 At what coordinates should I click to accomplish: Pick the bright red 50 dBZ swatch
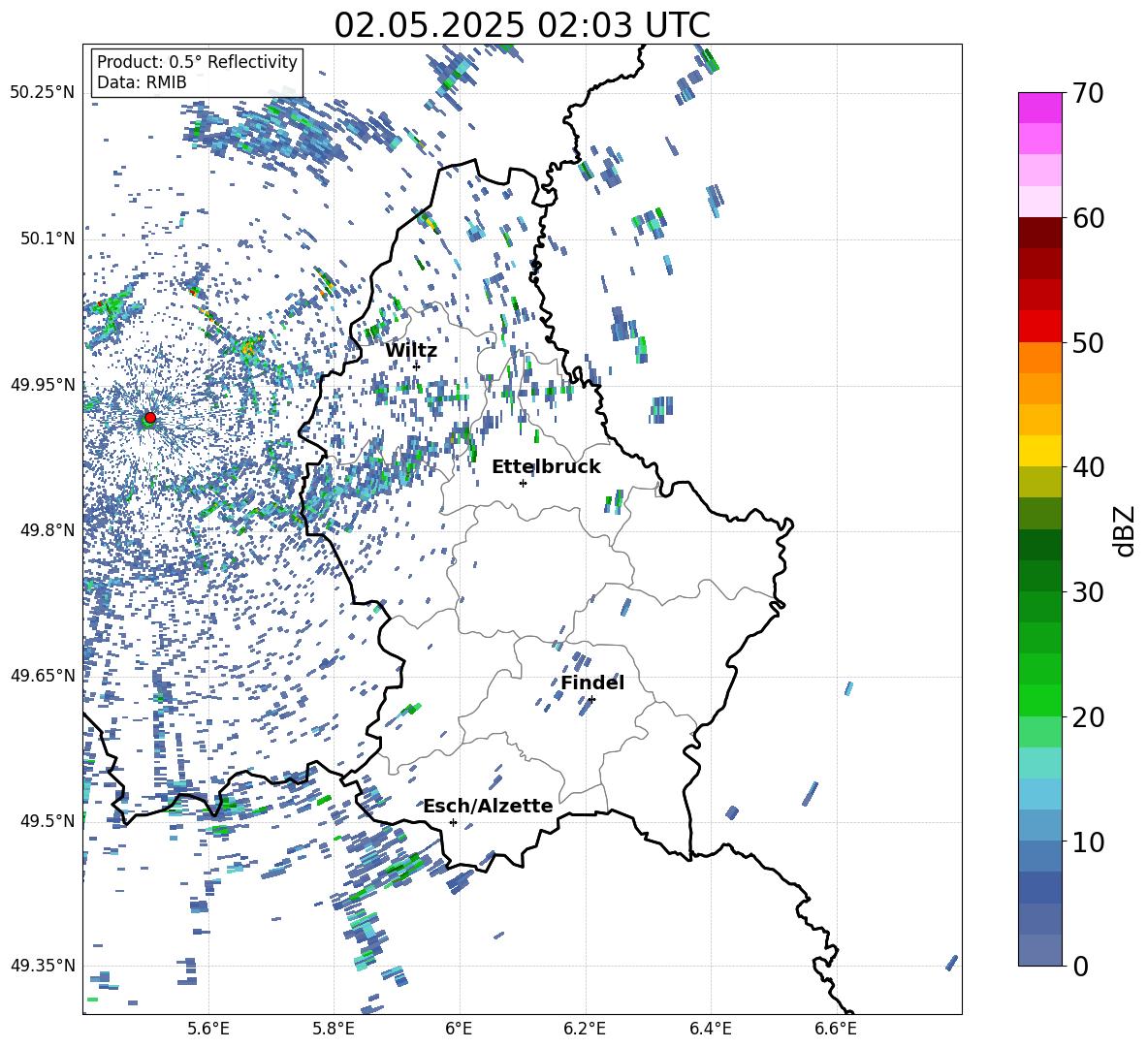coord(1039,327)
